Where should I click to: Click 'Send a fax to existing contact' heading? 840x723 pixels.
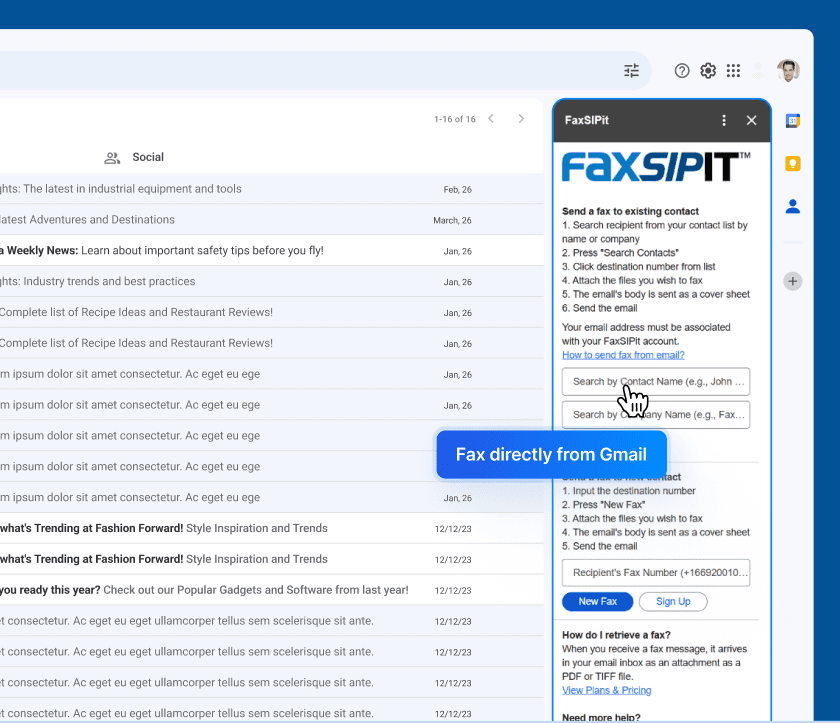click(630, 211)
